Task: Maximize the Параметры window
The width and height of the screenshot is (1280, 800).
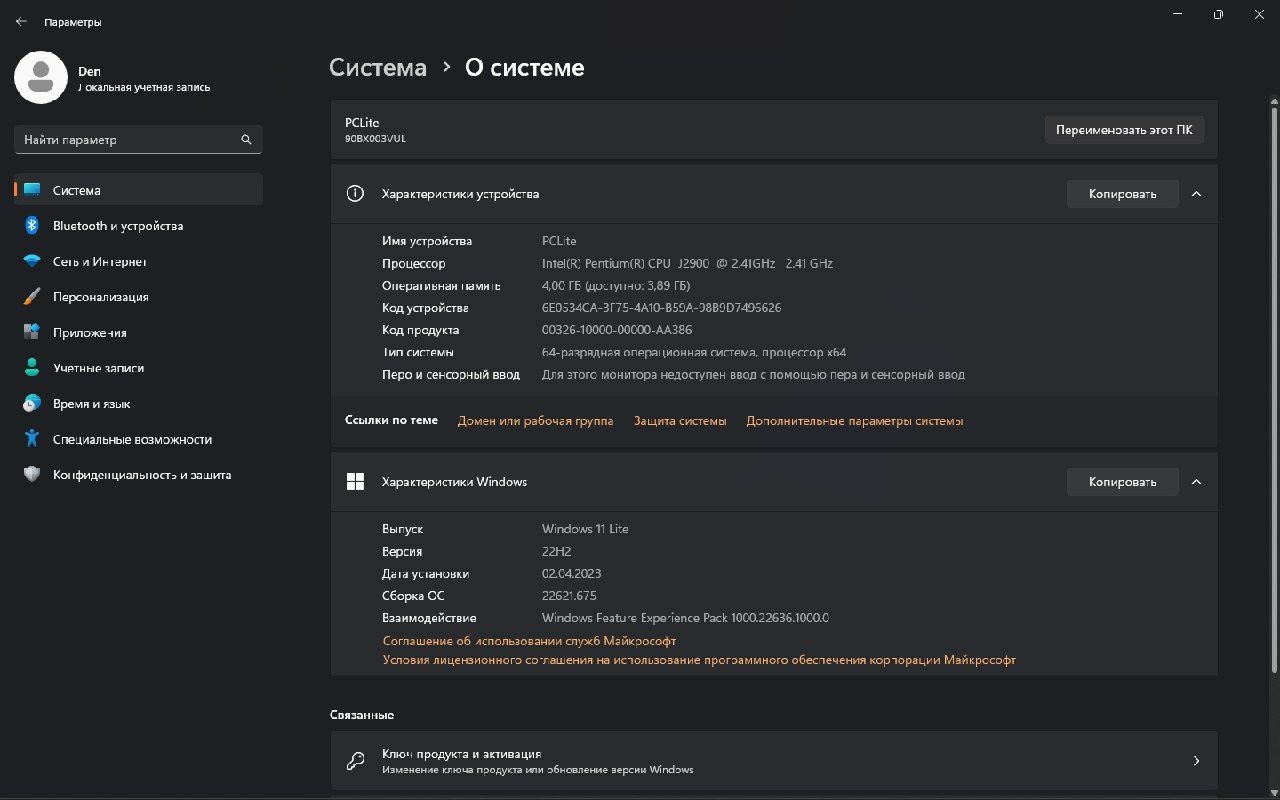Action: pos(1218,14)
